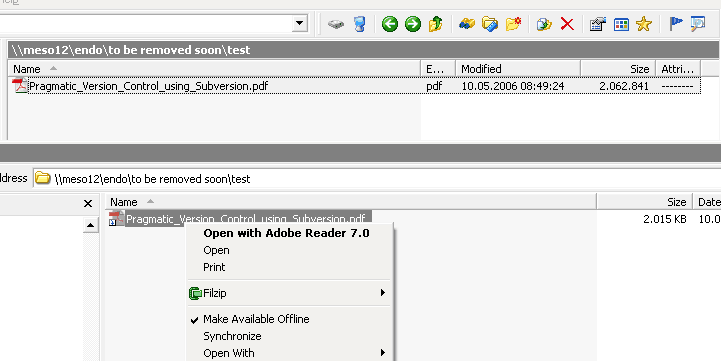Click the file size value 2.062.841
The height and width of the screenshot is (361, 721).
(x=624, y=86)
